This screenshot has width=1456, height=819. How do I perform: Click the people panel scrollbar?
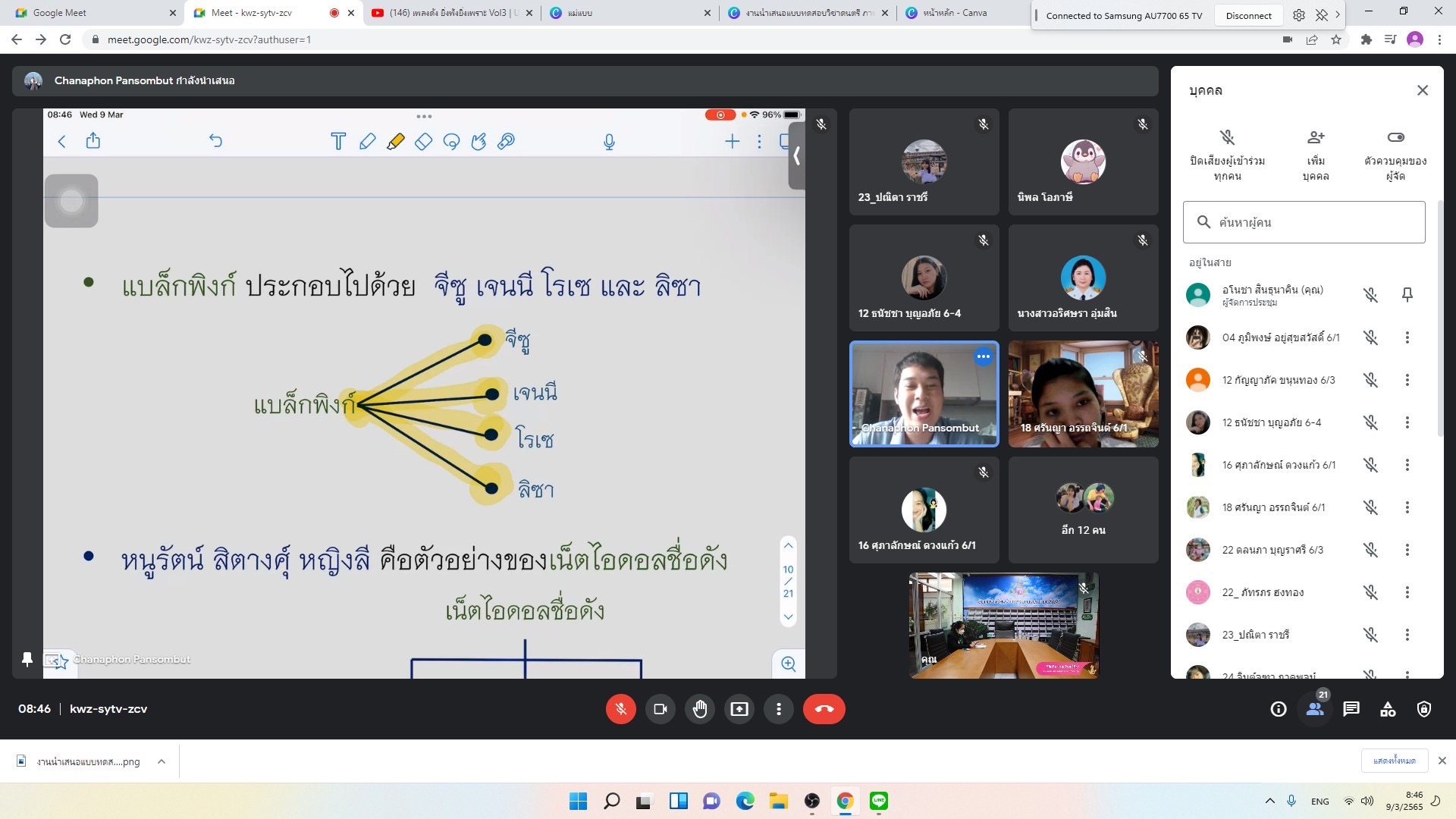[1439, 318]
